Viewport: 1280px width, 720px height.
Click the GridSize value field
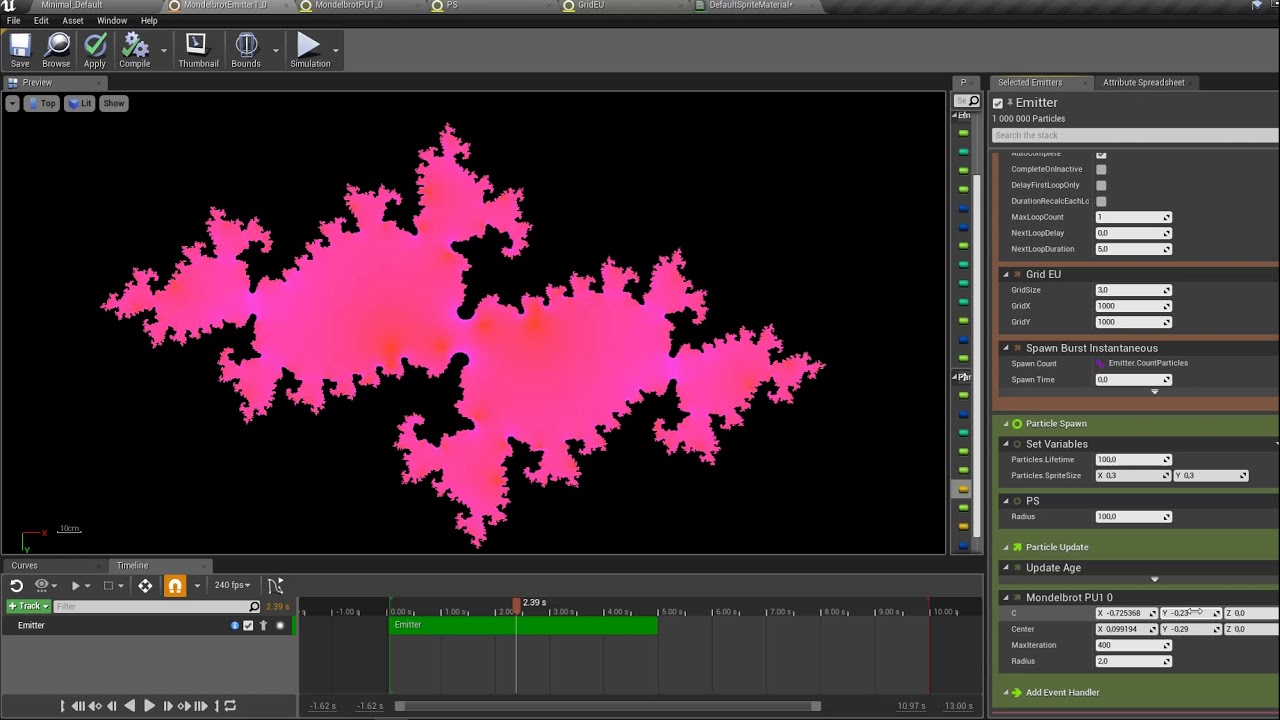[x=1133, y=291]
